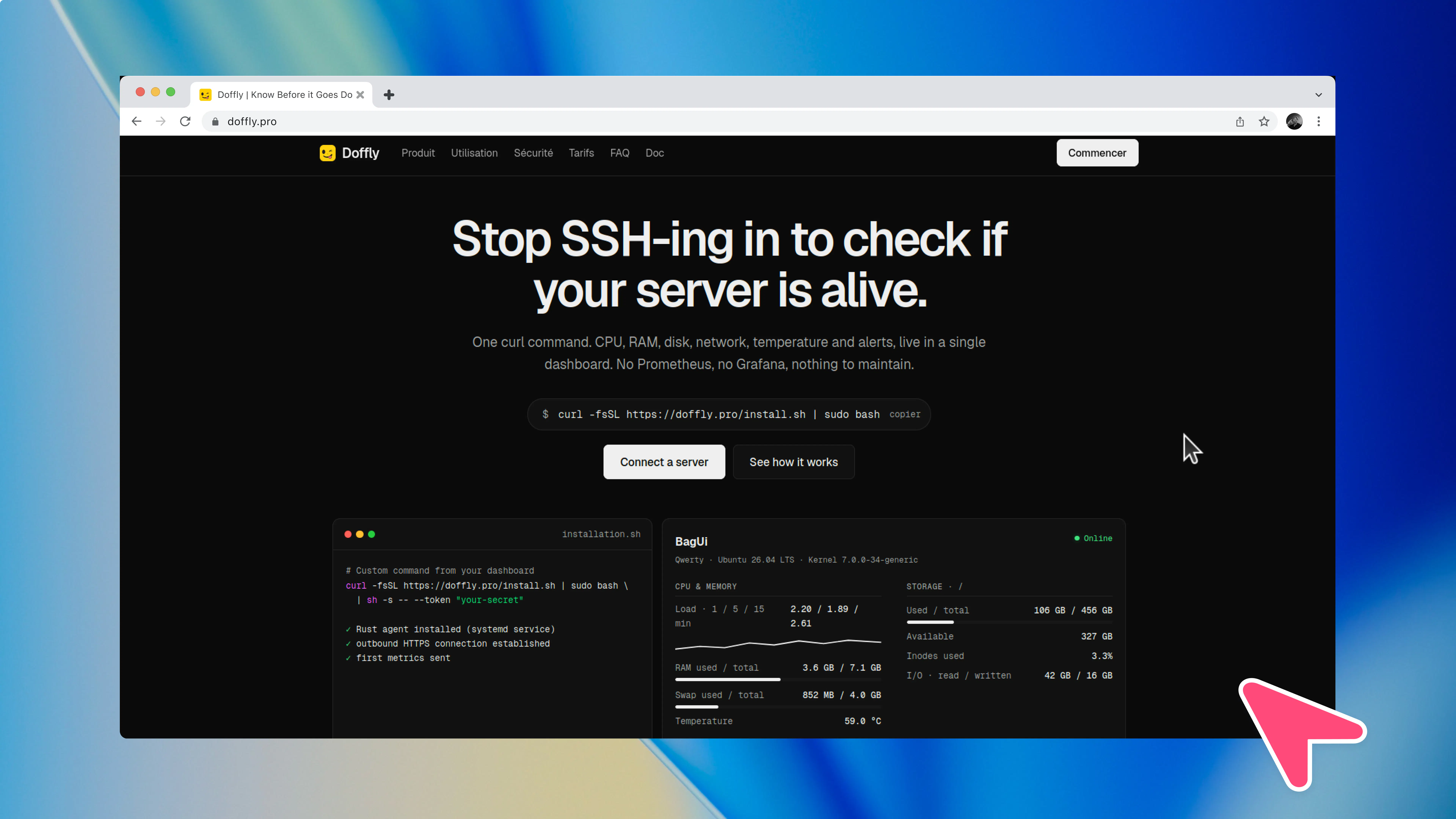Open the Doc nav link
The image size is (1456, 819).
point(654,153)
